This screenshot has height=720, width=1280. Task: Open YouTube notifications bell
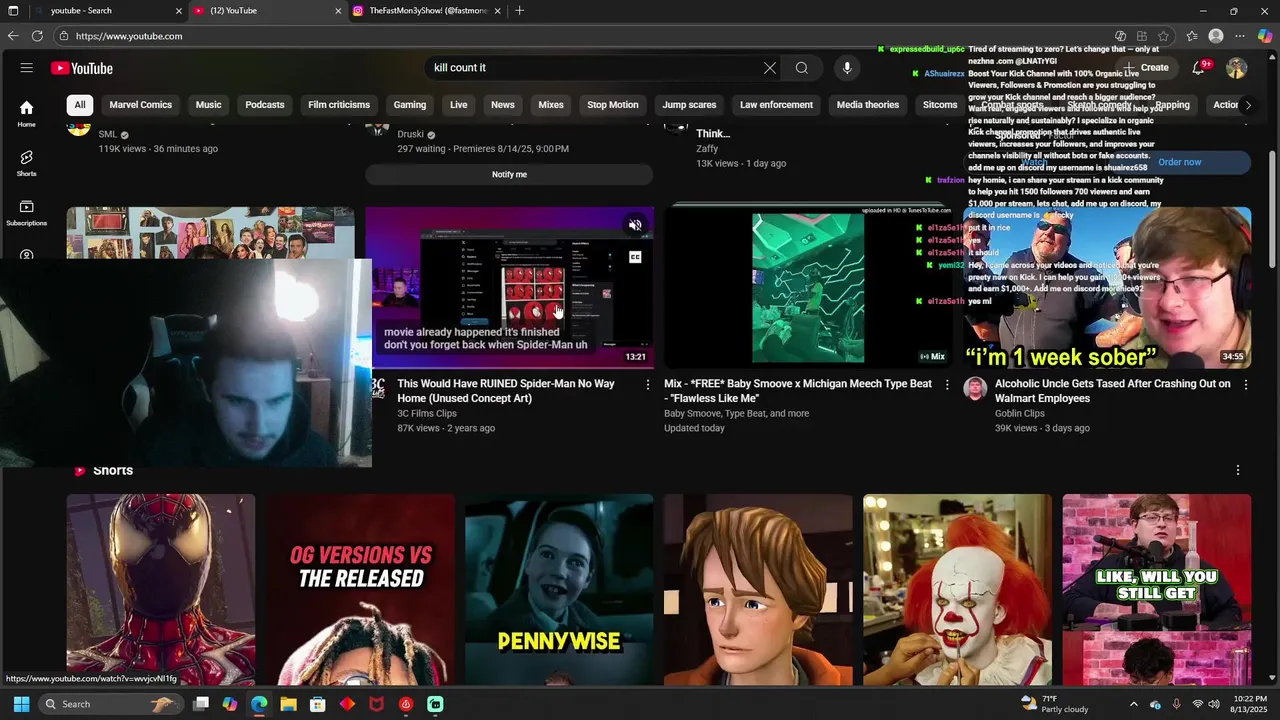1198,68
